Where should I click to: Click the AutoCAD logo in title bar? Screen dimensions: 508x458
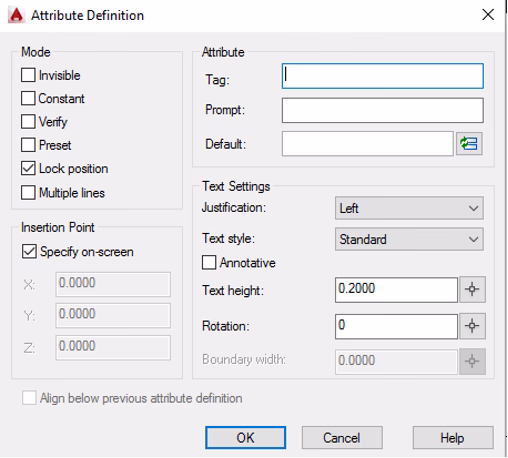tap(16, 15)
